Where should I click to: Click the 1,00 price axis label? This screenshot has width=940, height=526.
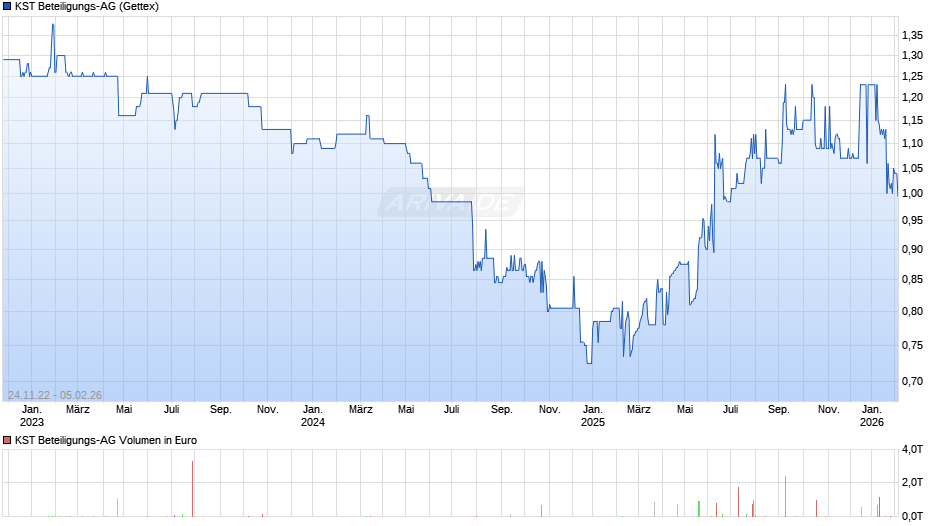point(912,193)
